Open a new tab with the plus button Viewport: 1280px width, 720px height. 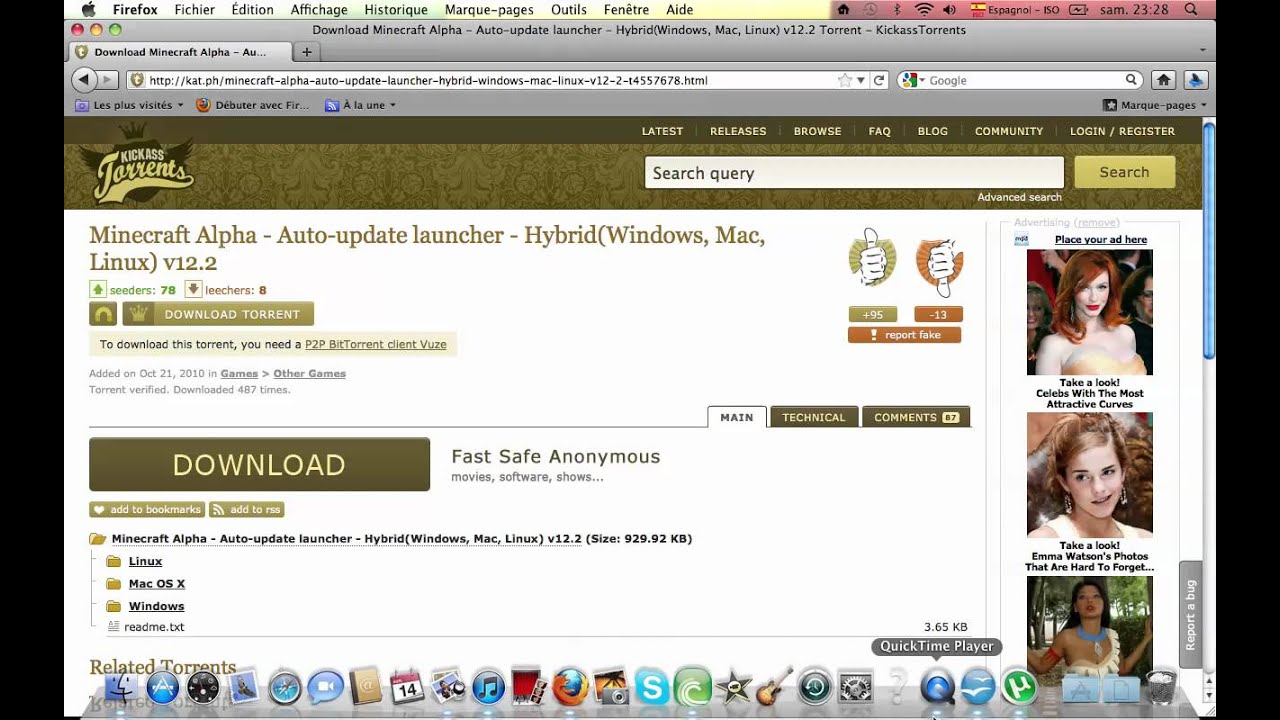click(x=306, y=52)
